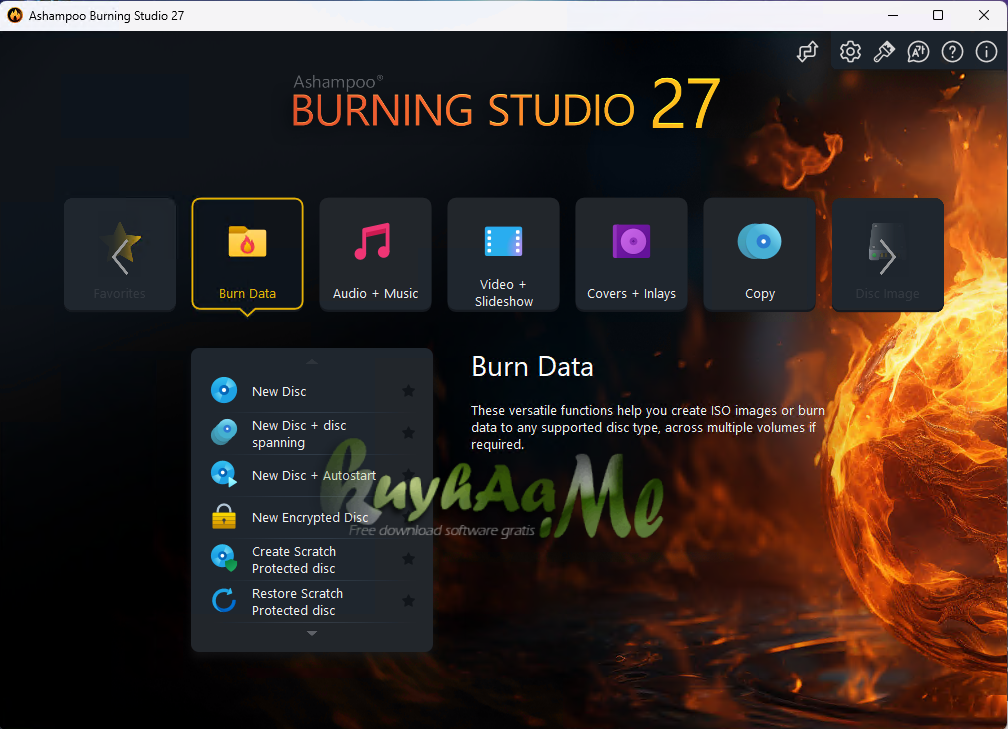The image size is (1008, 729).
Task: Click the music note share icon
Action: click(x=807, y=51)
